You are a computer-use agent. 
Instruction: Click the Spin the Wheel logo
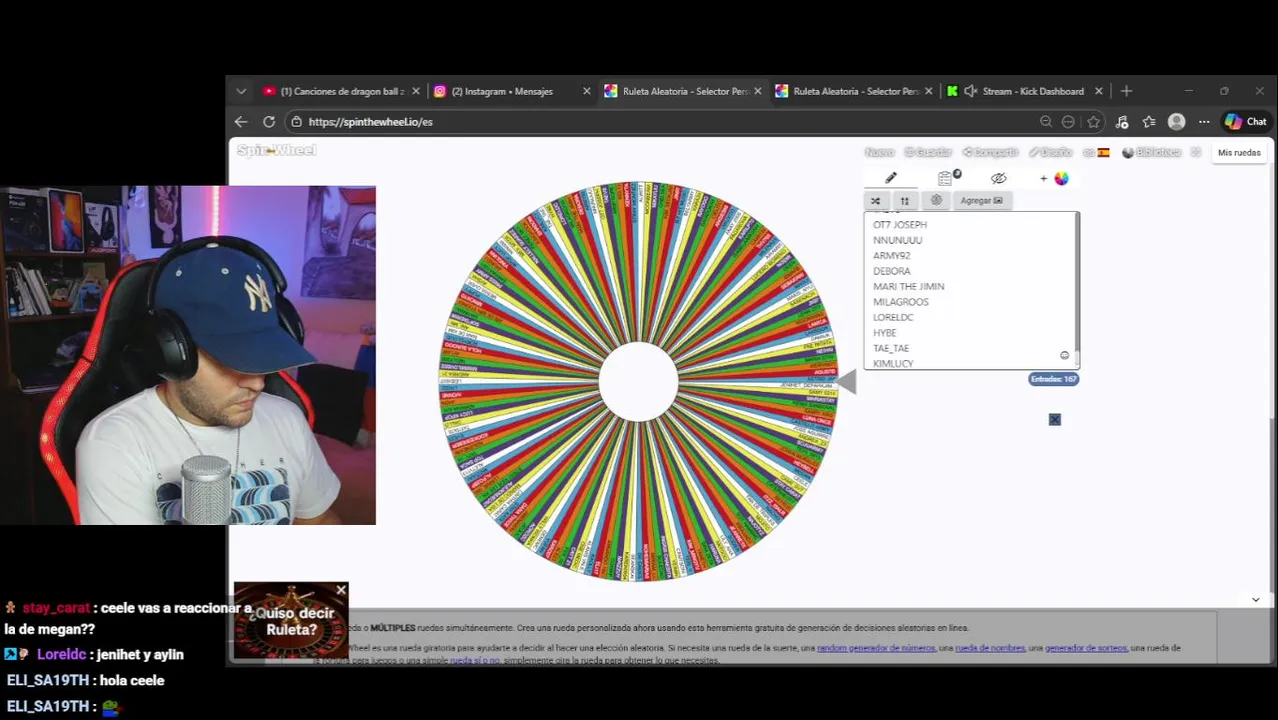click(x=277, y=150)
